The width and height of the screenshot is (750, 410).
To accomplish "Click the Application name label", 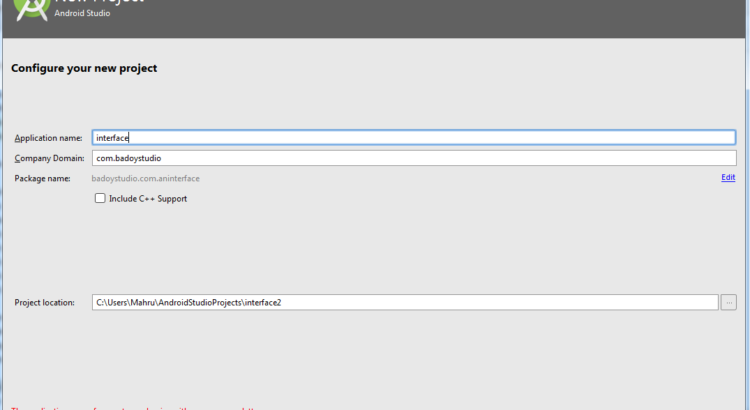I will coord(48,138).
